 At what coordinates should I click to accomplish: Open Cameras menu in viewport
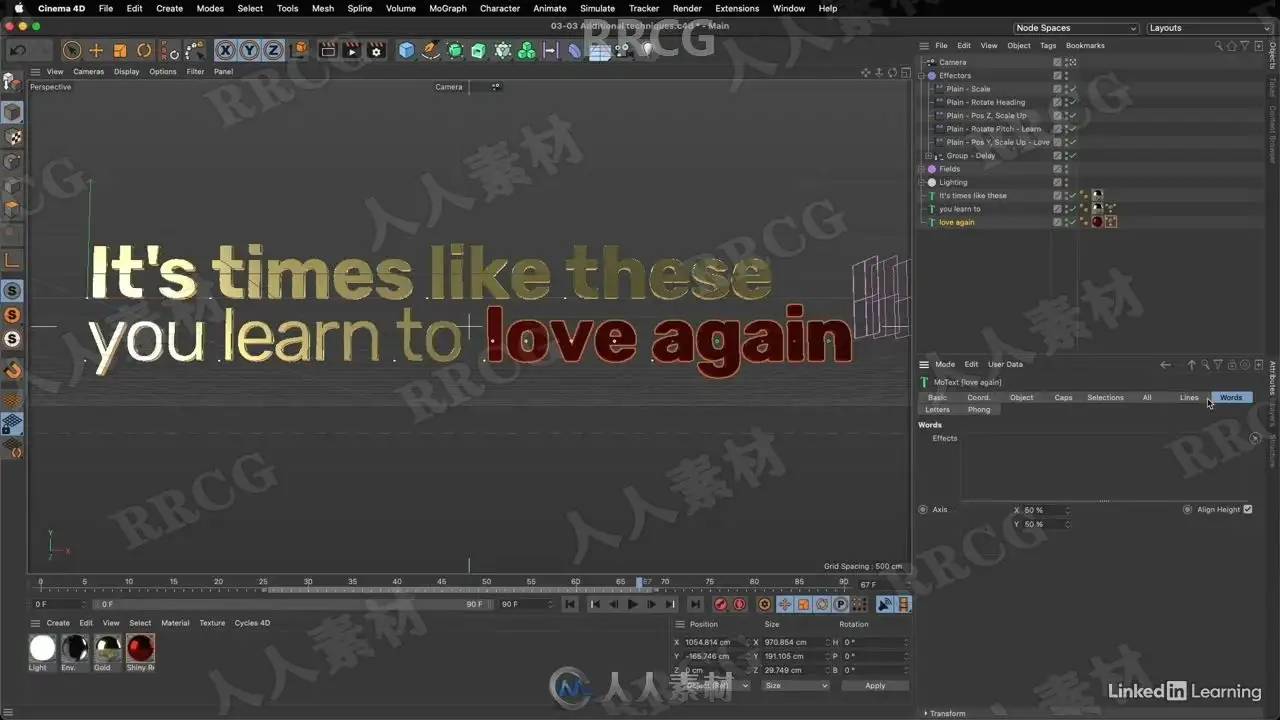pos(88,72)
